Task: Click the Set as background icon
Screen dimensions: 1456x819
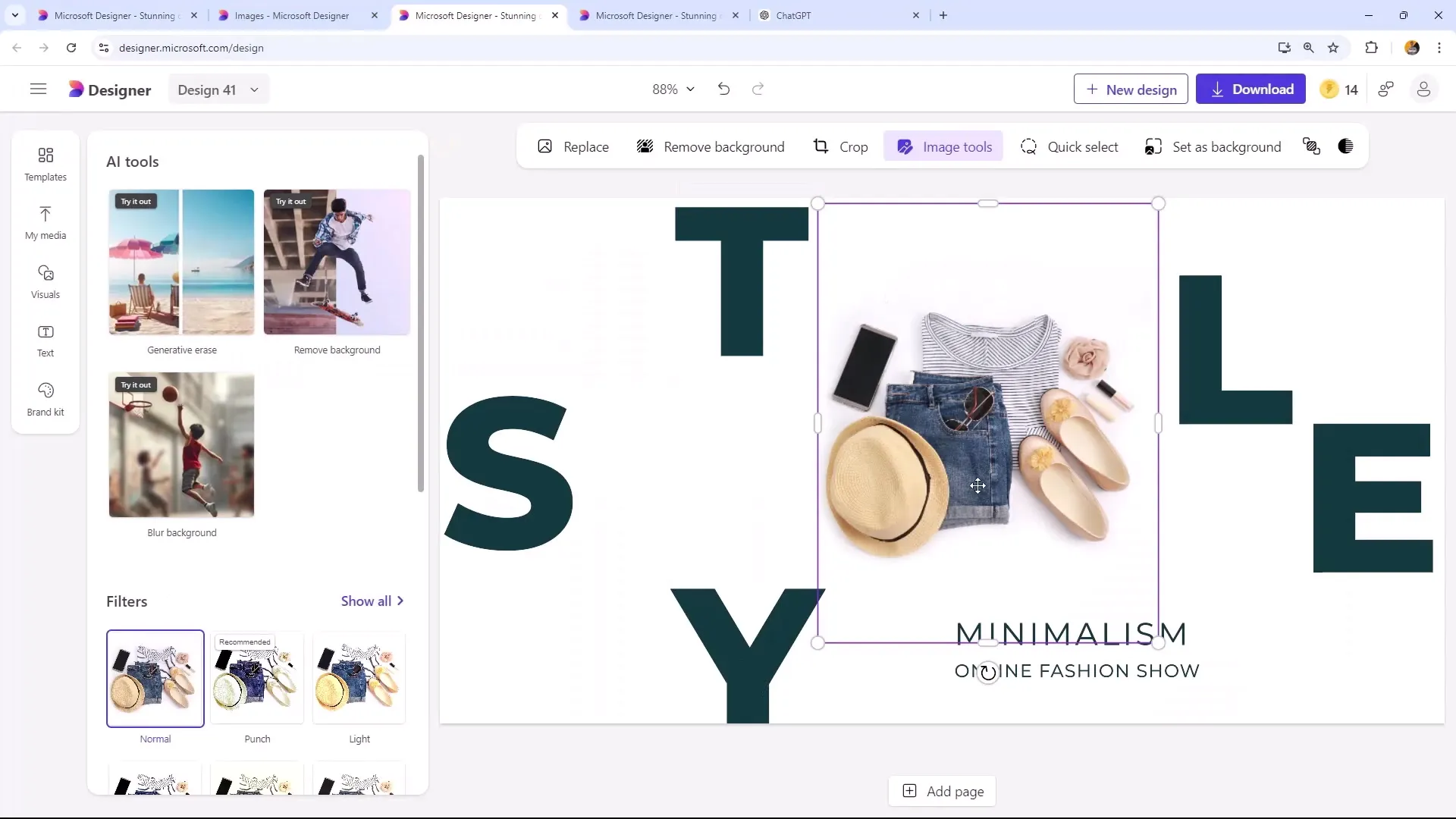Action: (x=1153, y=147)
